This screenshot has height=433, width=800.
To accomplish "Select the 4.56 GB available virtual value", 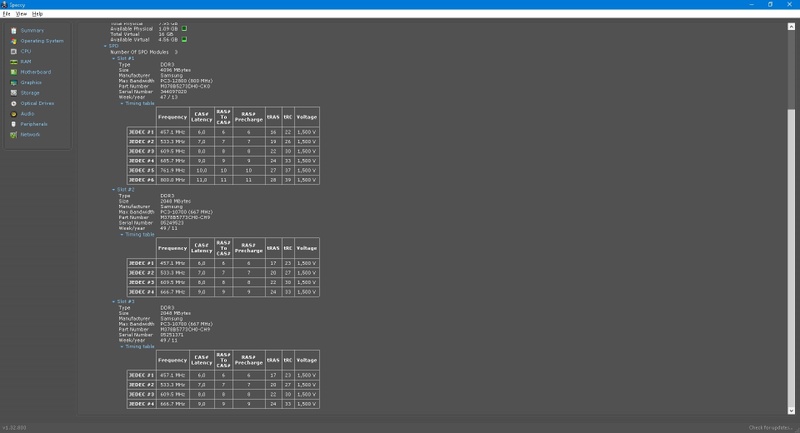I will [168, 39].
